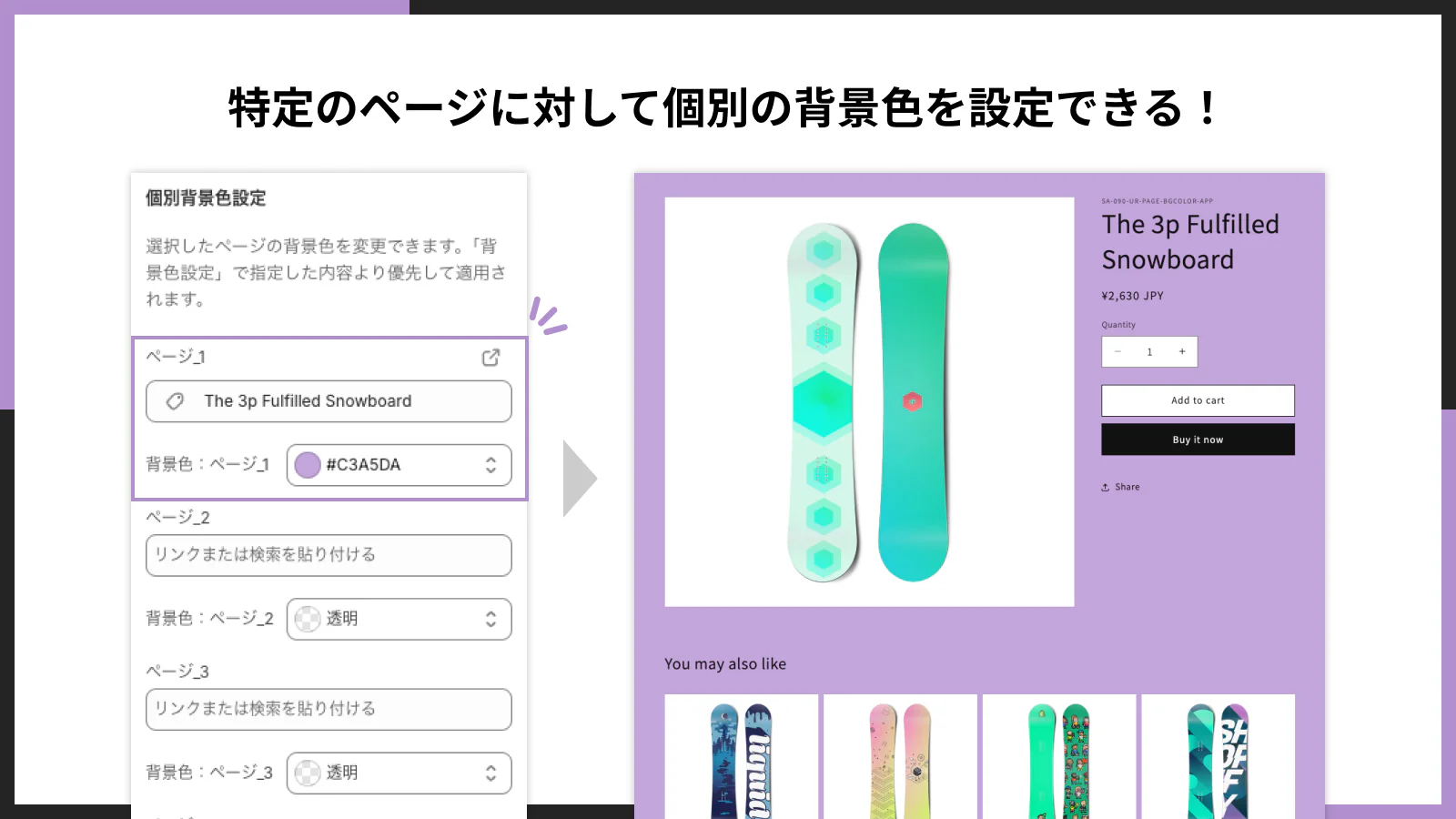Open the main snowboard product image

[x=869, y=402]
